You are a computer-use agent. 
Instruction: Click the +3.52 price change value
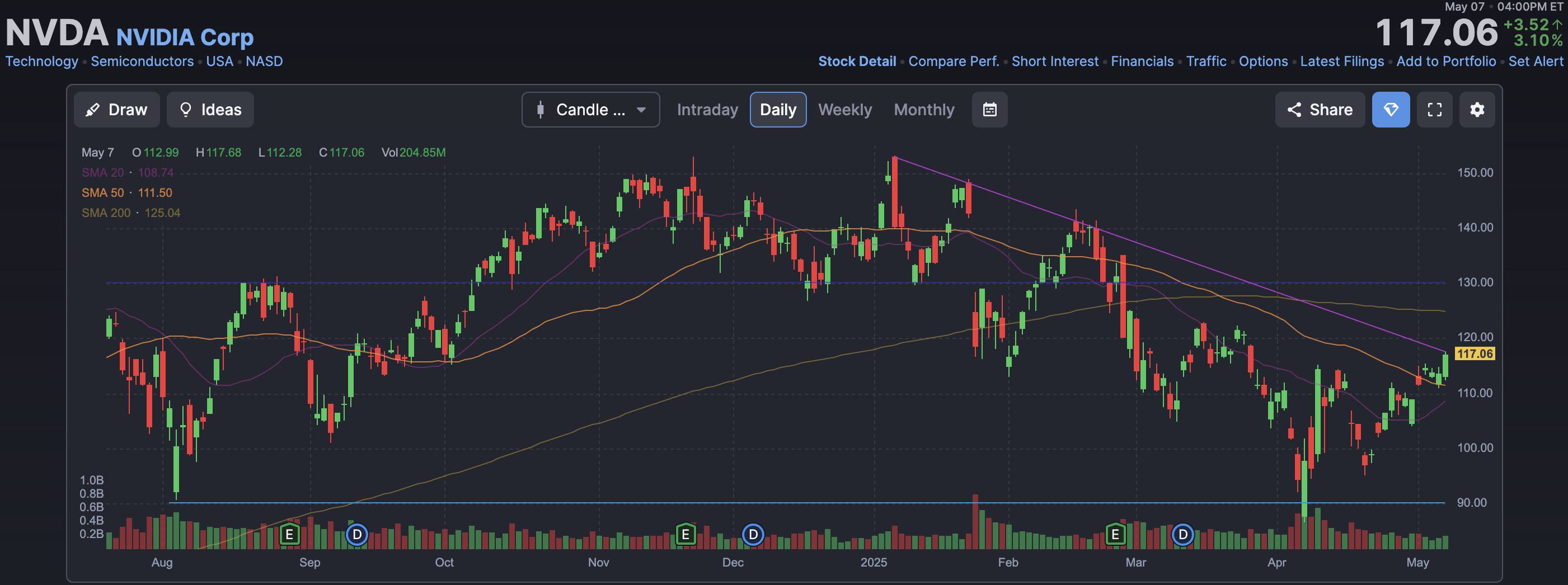[1526, 24]
